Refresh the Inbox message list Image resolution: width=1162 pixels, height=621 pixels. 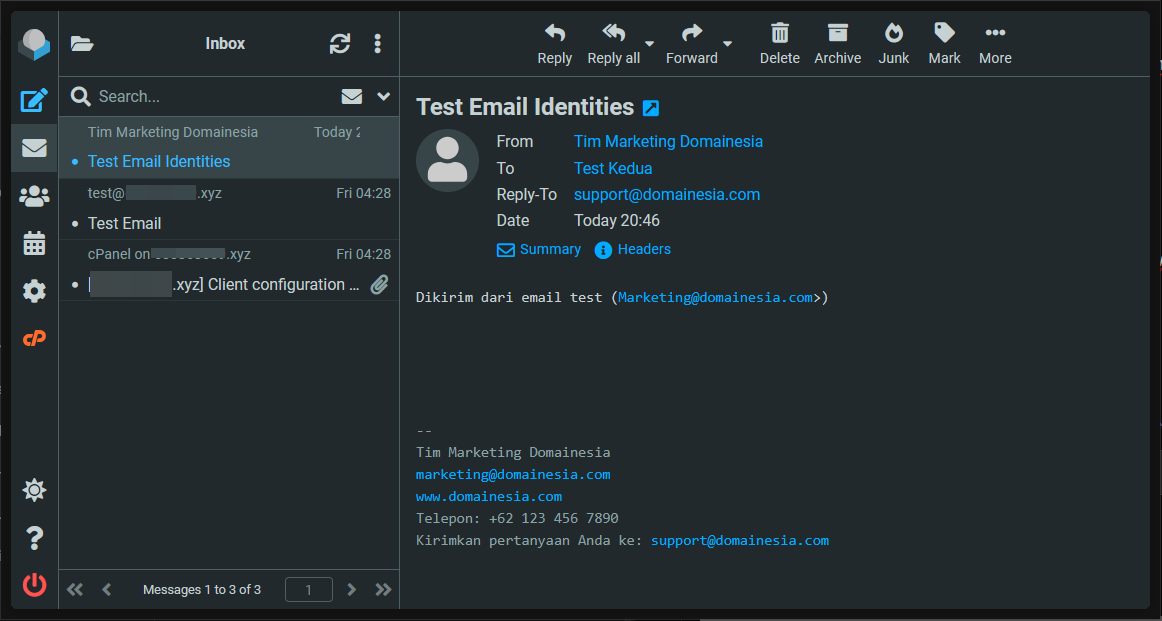click(340, 44)
